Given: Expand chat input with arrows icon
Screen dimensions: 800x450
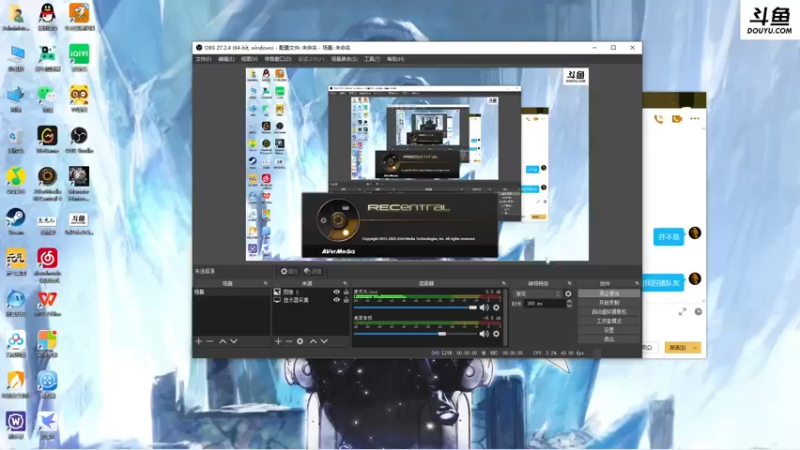Looking at the screenshot, I should pos(682,312).
